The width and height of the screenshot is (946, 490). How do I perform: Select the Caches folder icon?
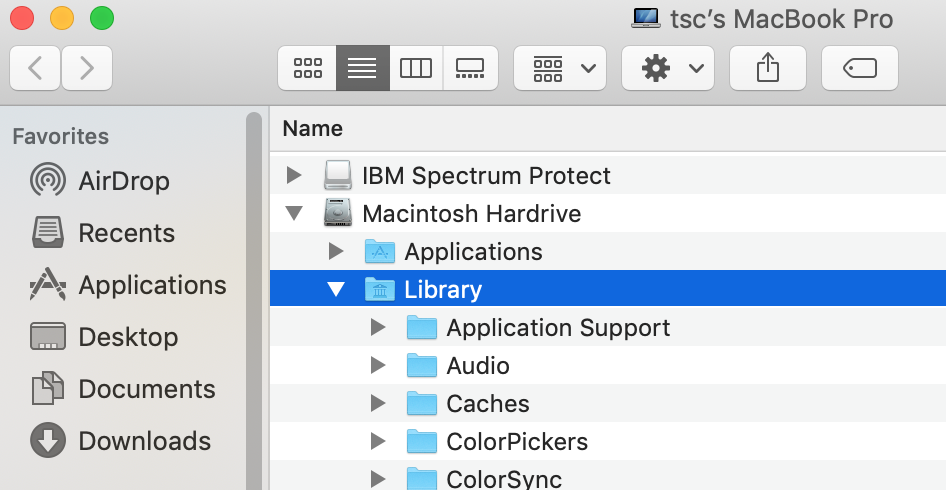(422, 404)
